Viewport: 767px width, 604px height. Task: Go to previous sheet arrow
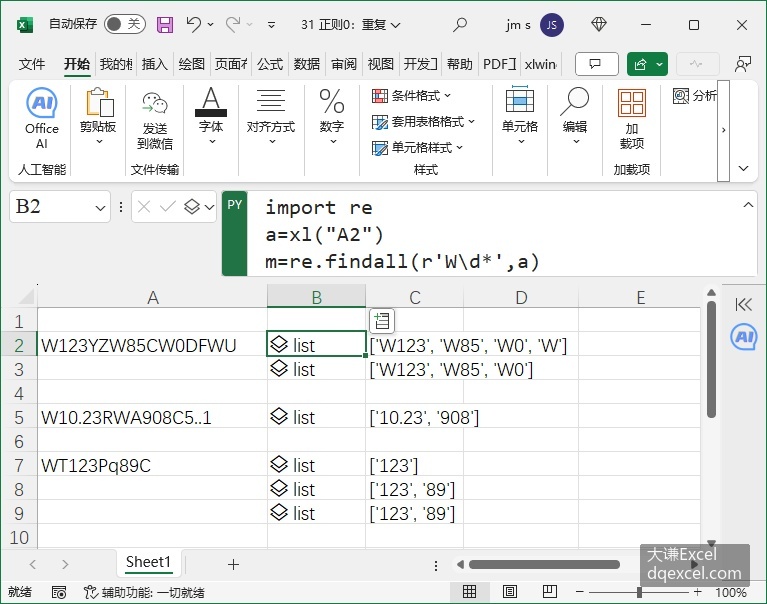click(33, 564)
